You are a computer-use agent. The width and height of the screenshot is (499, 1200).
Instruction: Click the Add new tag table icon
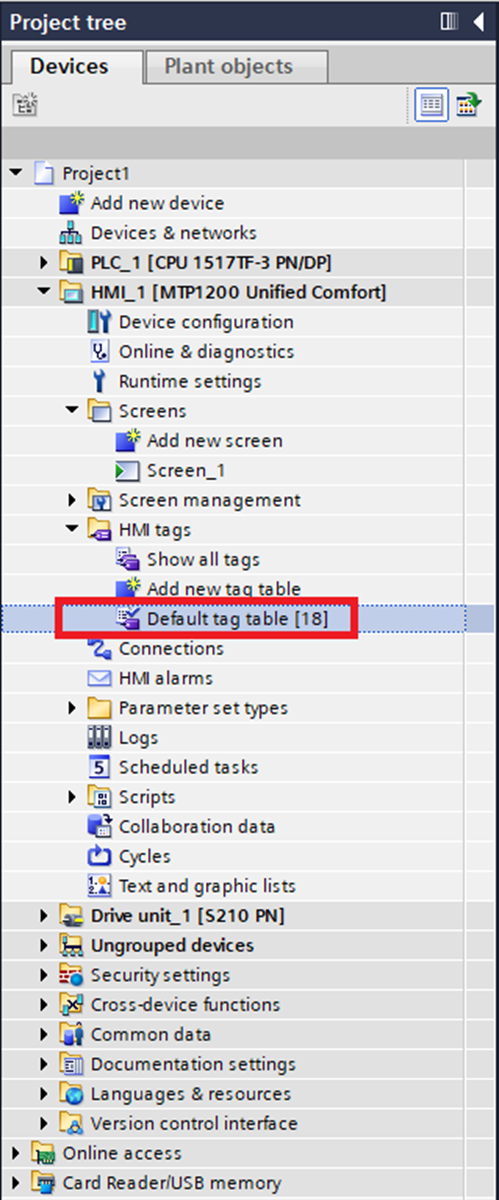coord(128,589)
